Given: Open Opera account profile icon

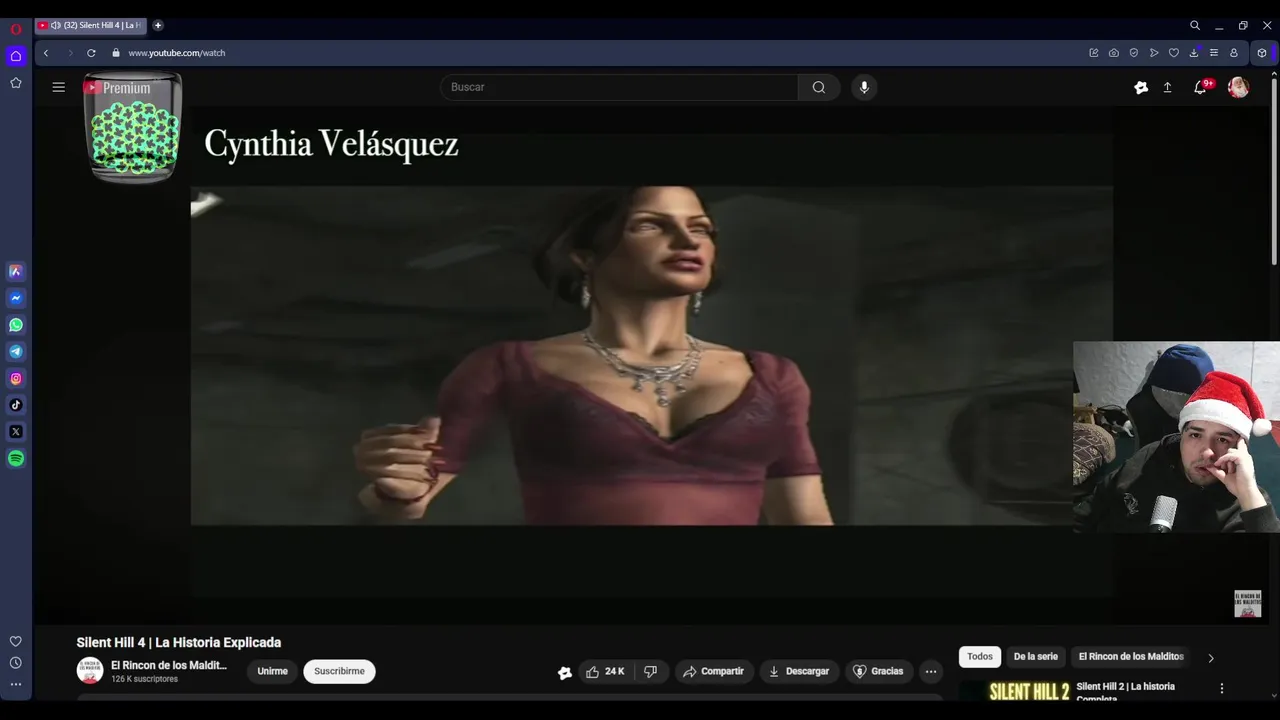Looking at the screenshot, I should click(x=1234, y=53).
